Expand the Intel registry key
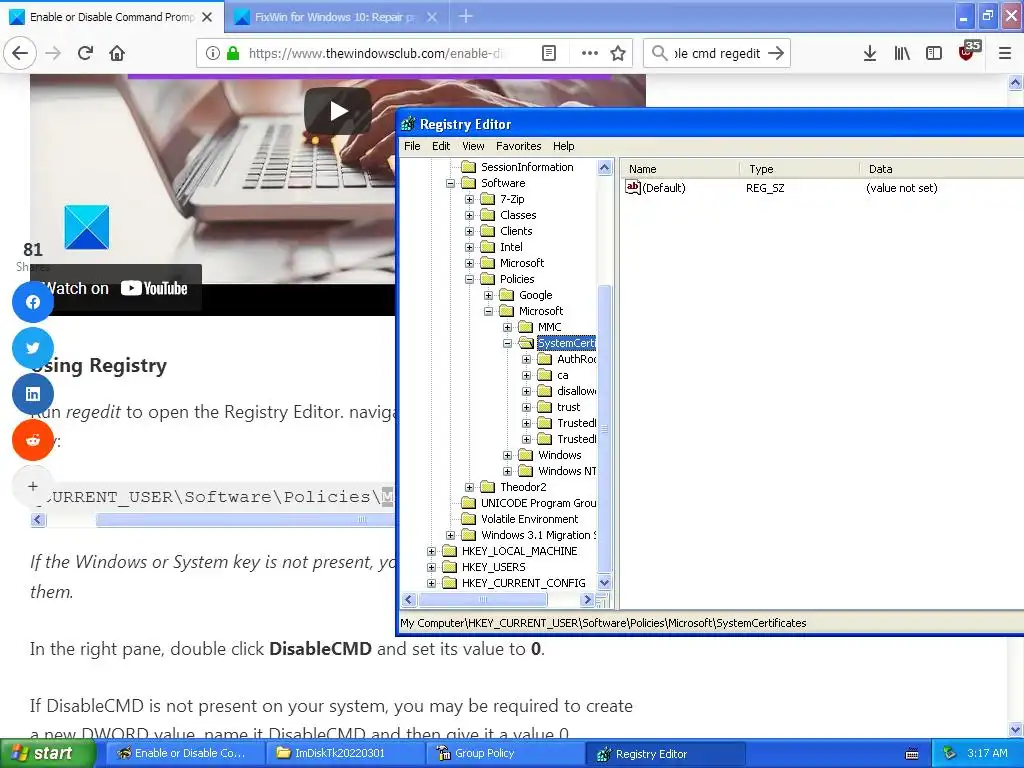This screenshot has width=1024, height=768. click(x=470, y=248)
